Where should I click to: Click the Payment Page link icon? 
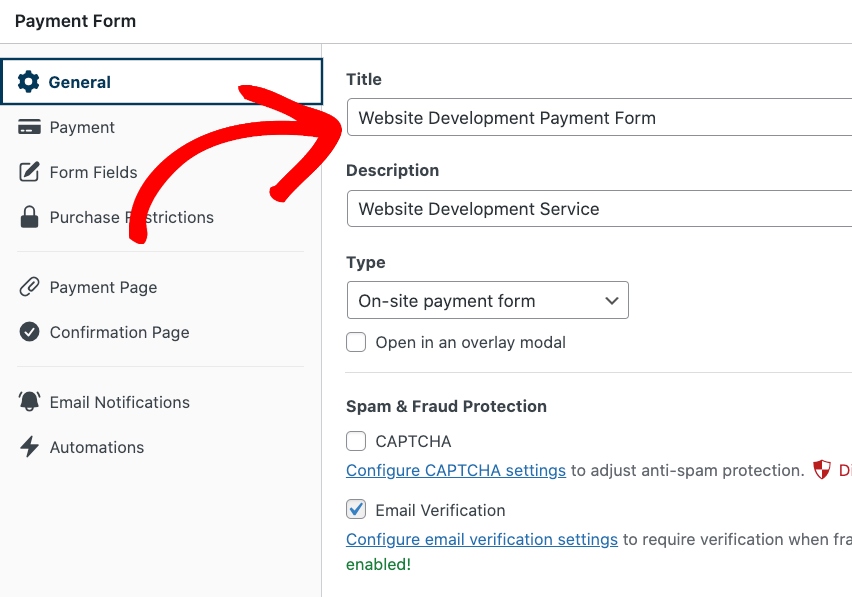30,287
